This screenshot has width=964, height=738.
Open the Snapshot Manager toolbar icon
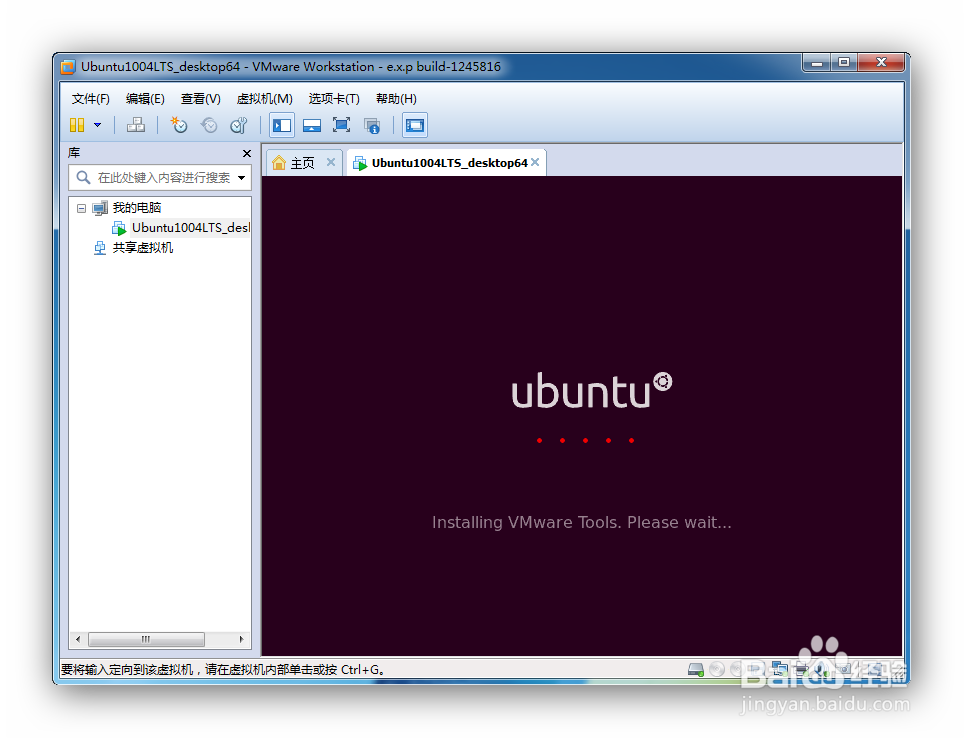pos(239,125)
